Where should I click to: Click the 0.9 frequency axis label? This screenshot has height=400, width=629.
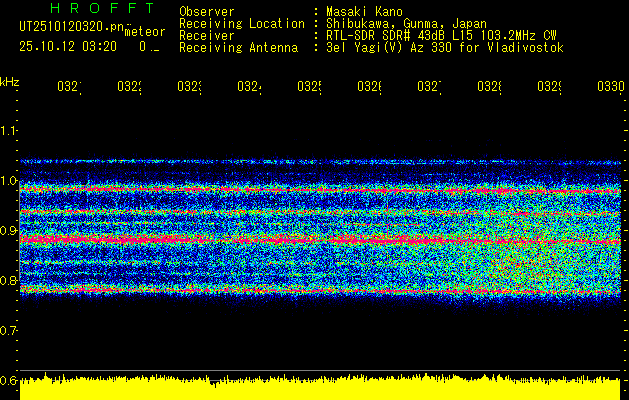click(x=8, y=230)
